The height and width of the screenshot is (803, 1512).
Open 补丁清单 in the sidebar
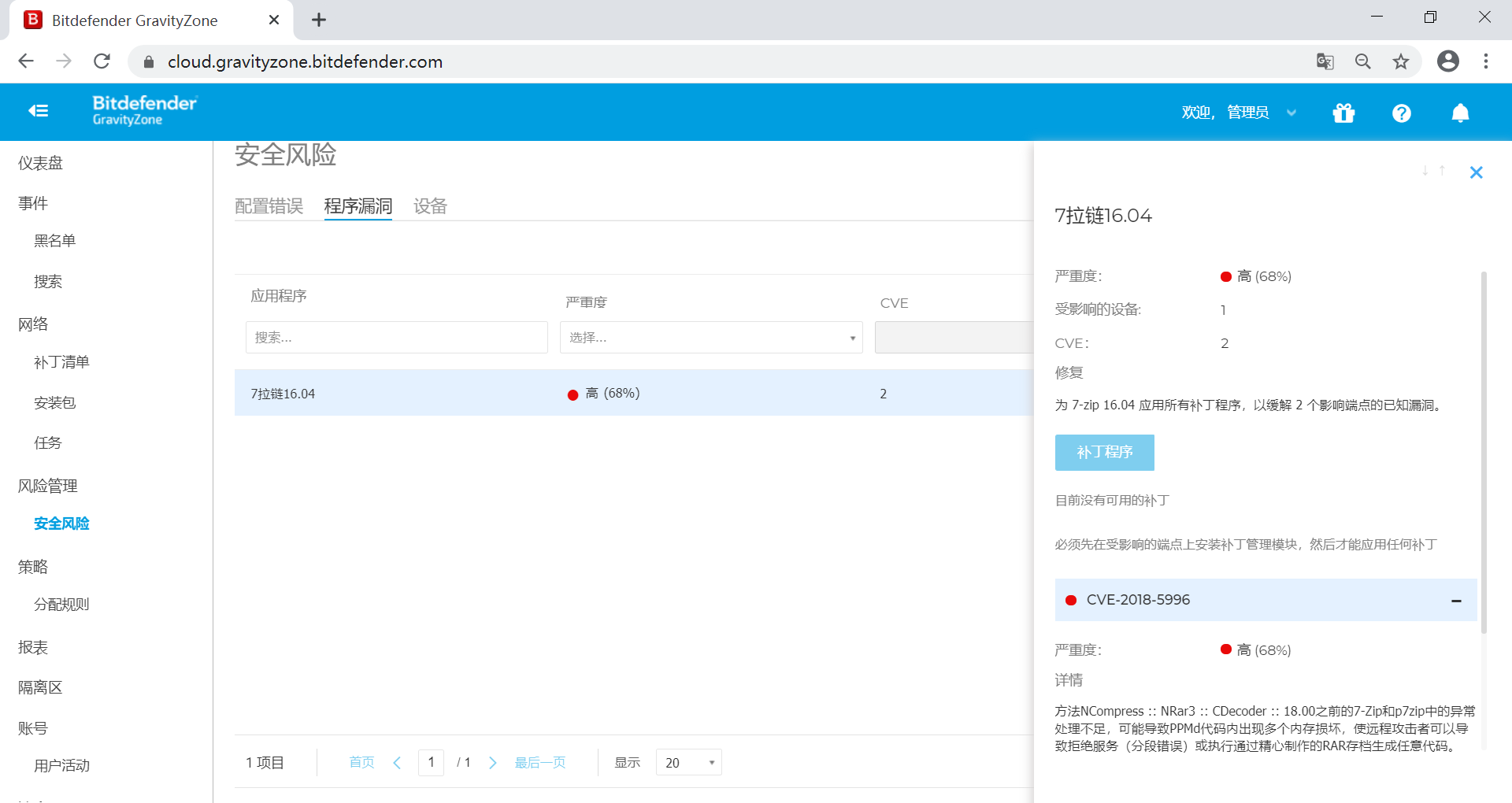point(61,362)
